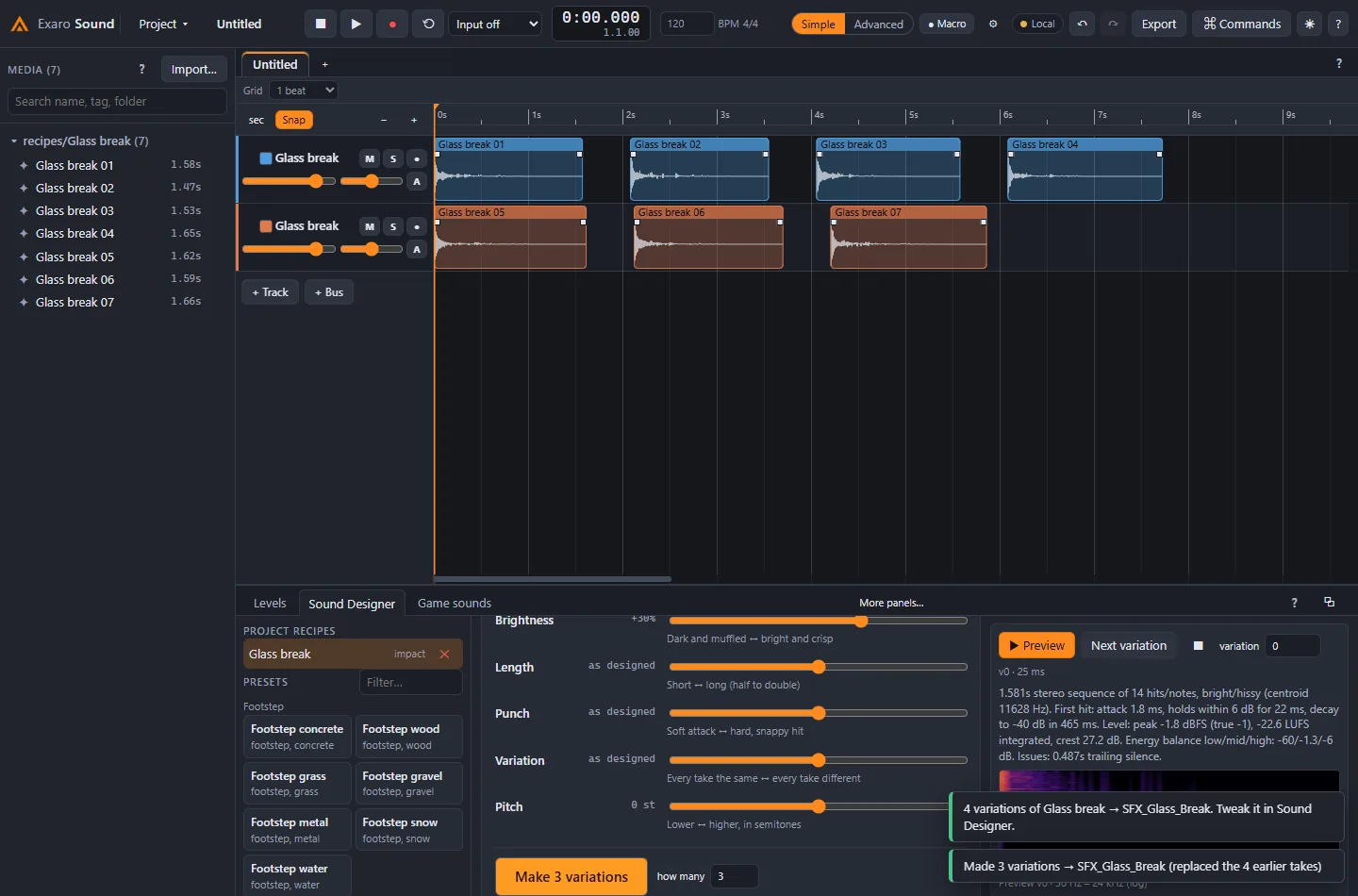Select the Sound Designer tab

tap(352, 604)
